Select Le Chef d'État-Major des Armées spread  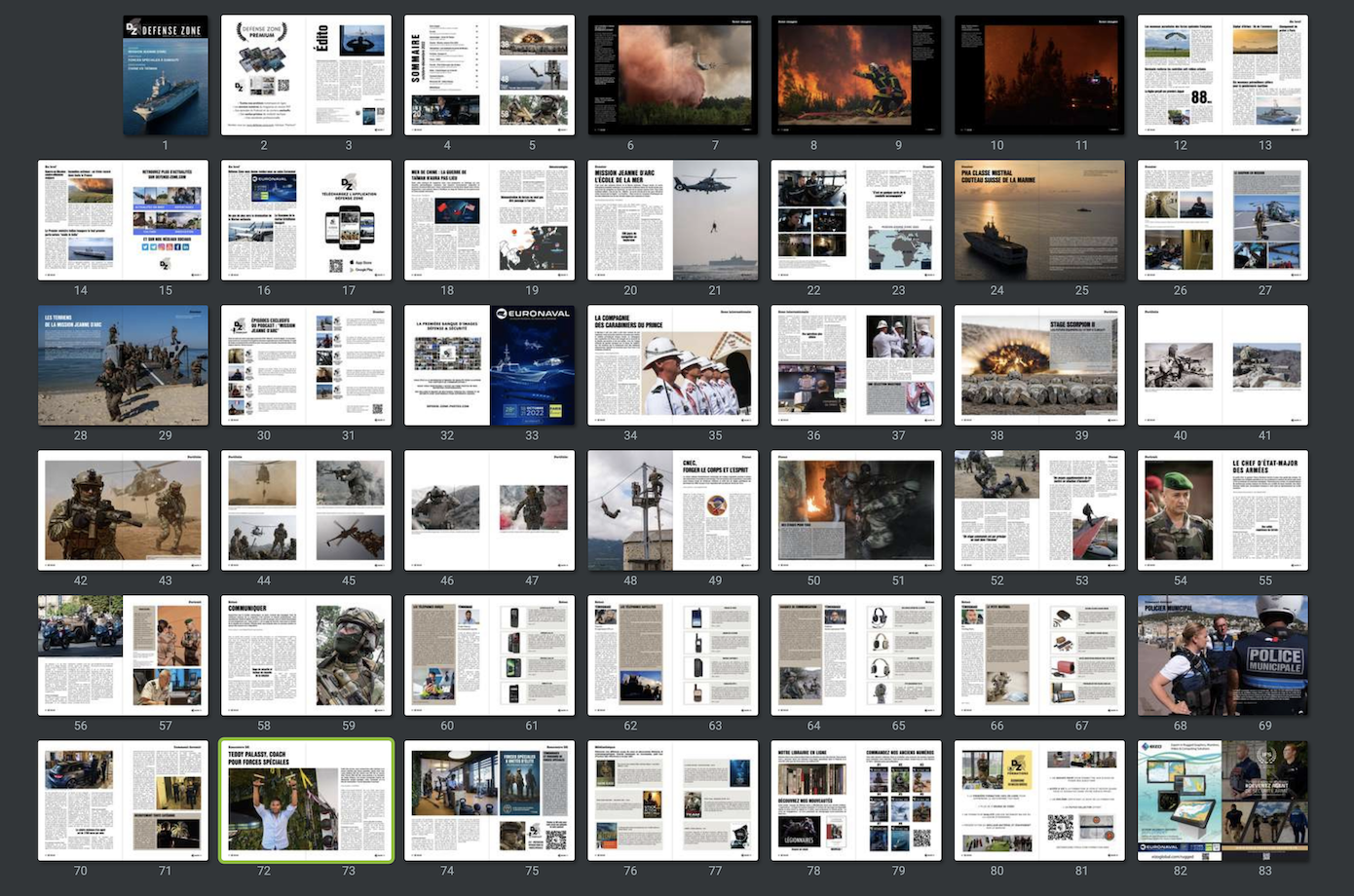point(1222,510)
